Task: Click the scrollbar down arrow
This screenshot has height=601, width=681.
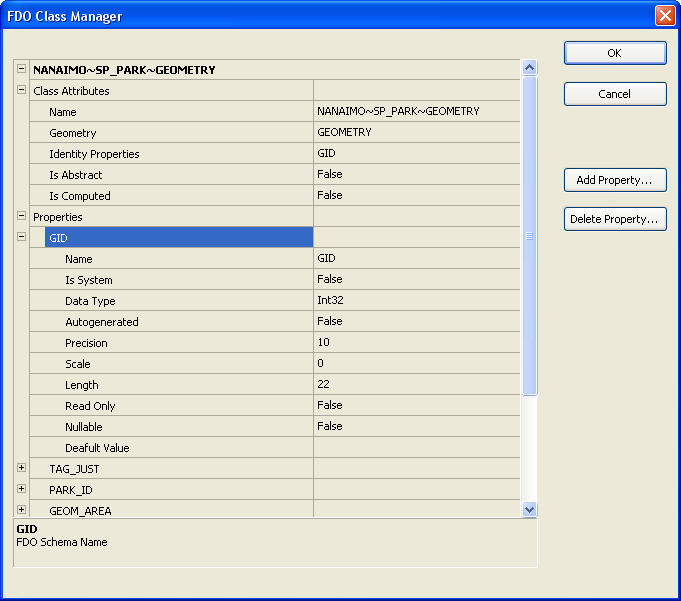Action: (529, 509)
